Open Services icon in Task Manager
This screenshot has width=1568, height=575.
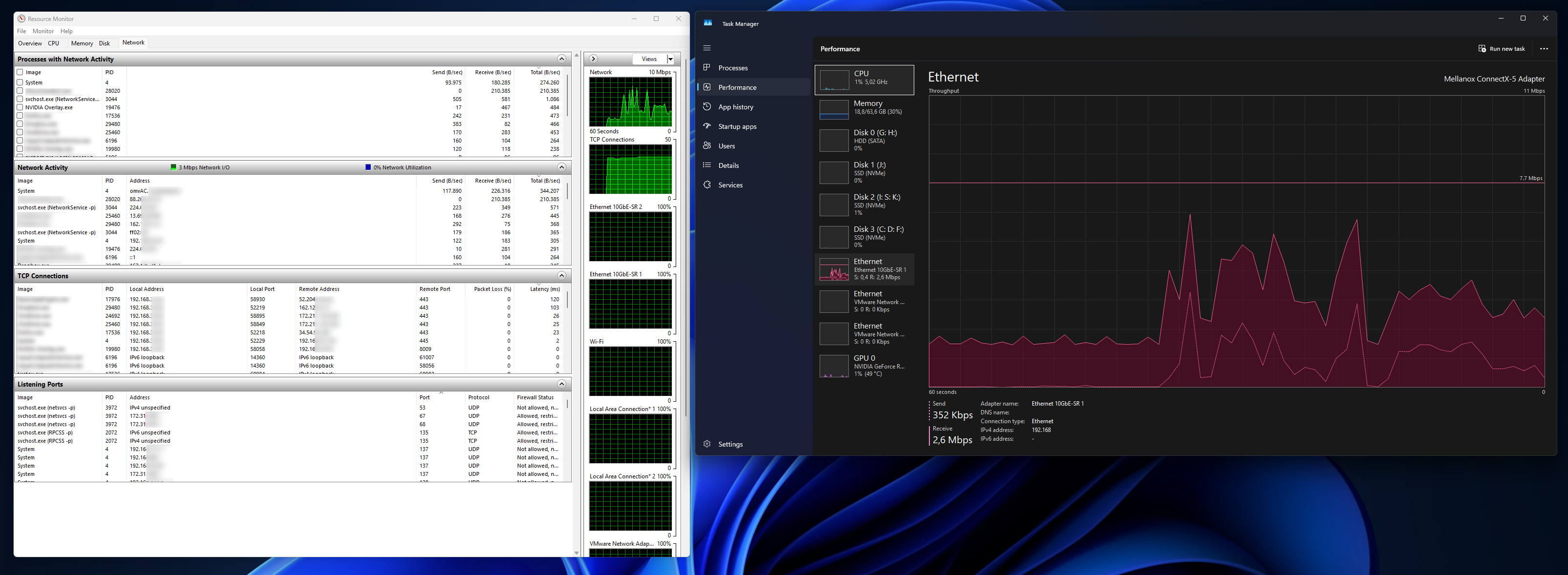pyautogui.click(x=707, y=185)
